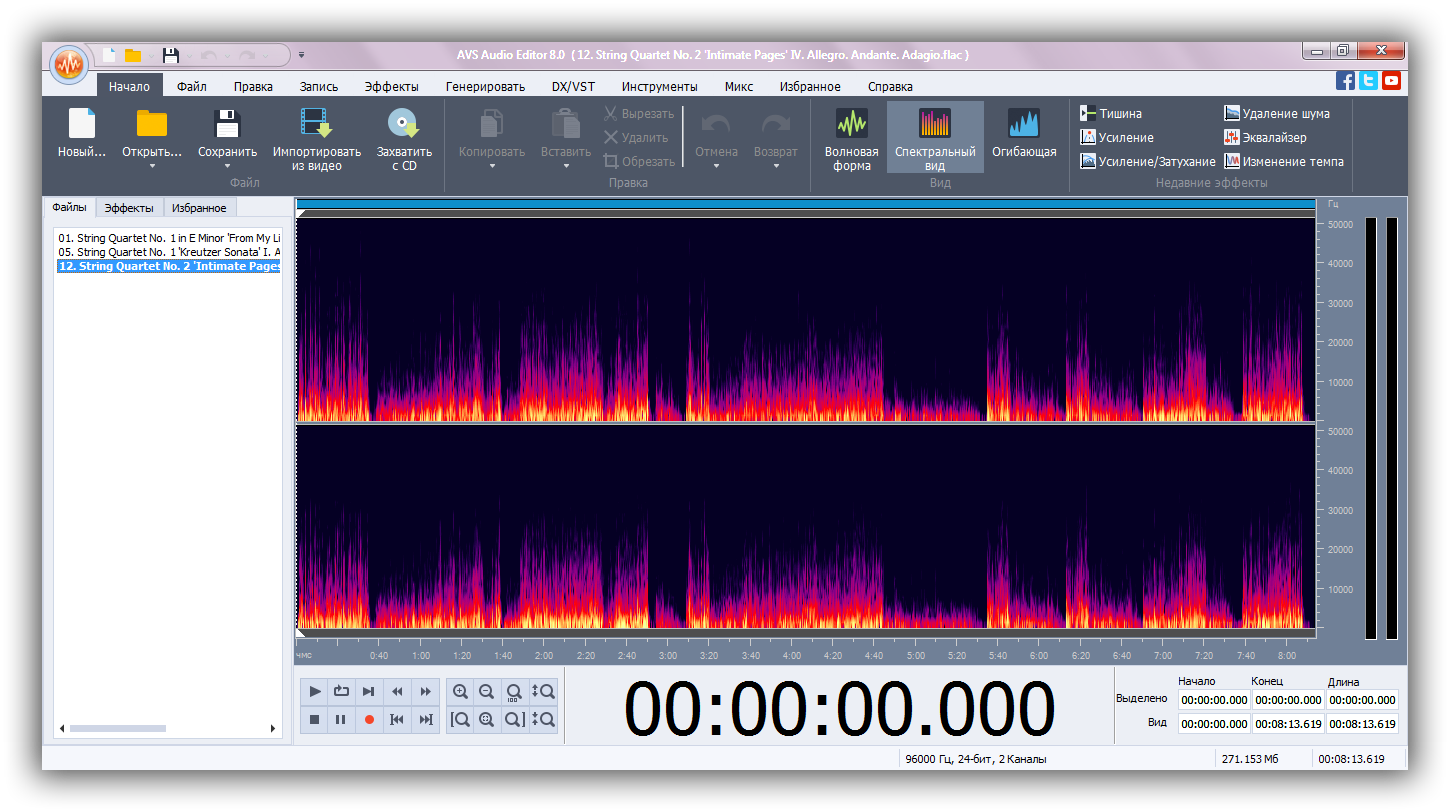Toggle loop playback button
This screenshot has width=1450, height=812.
click(342, 691)
